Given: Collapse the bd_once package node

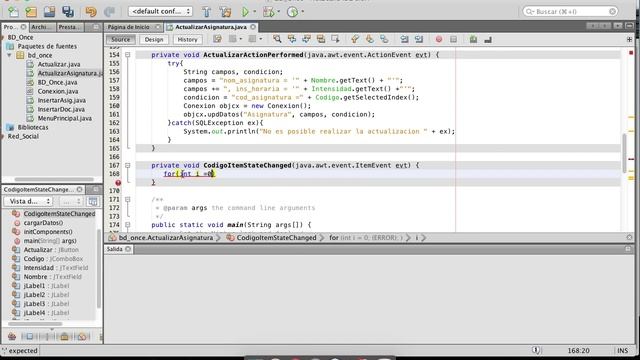Looking at the screenshot, I should point(9,55).
